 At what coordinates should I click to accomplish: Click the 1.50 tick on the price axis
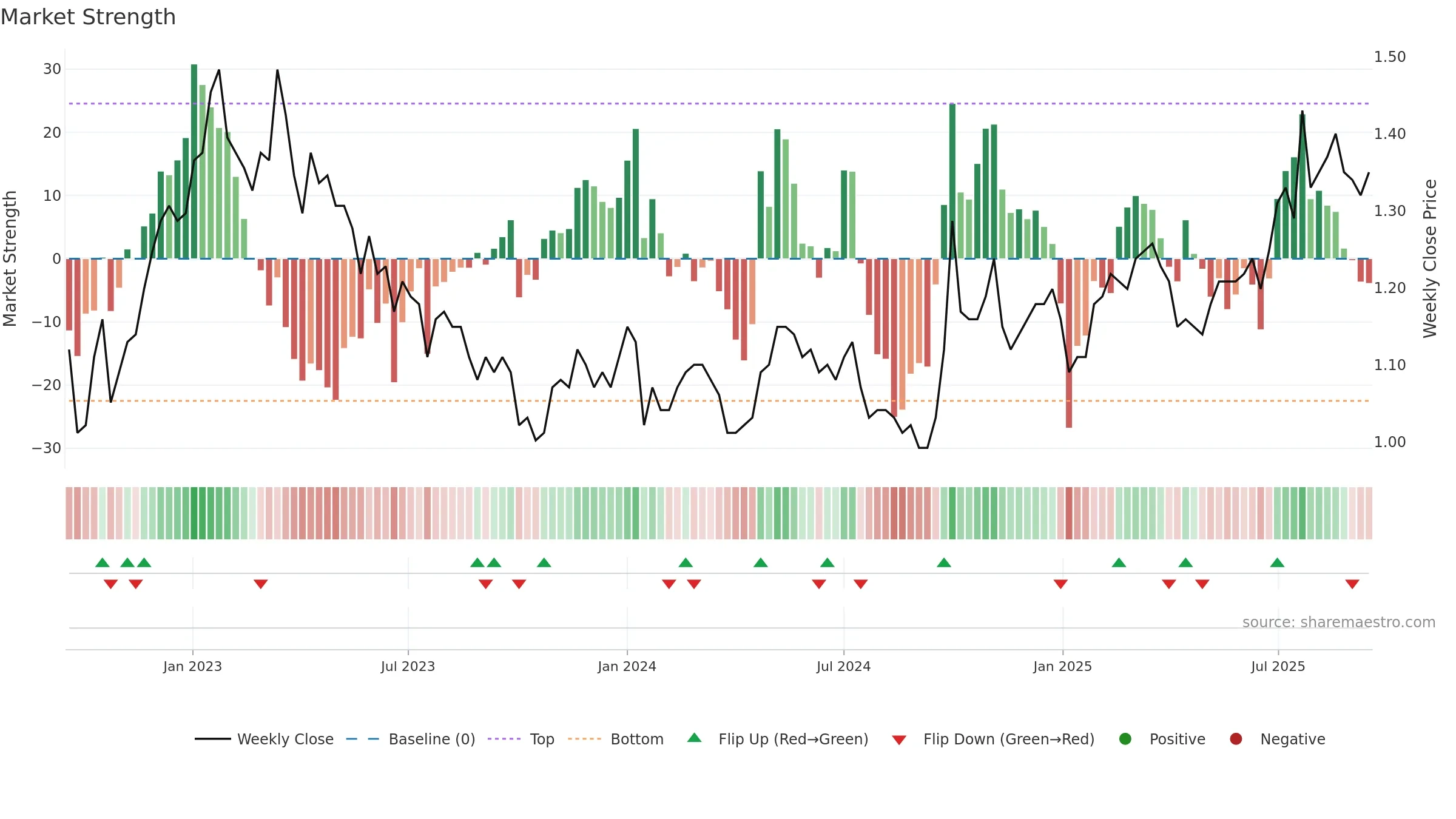(x=1390, y=57)
